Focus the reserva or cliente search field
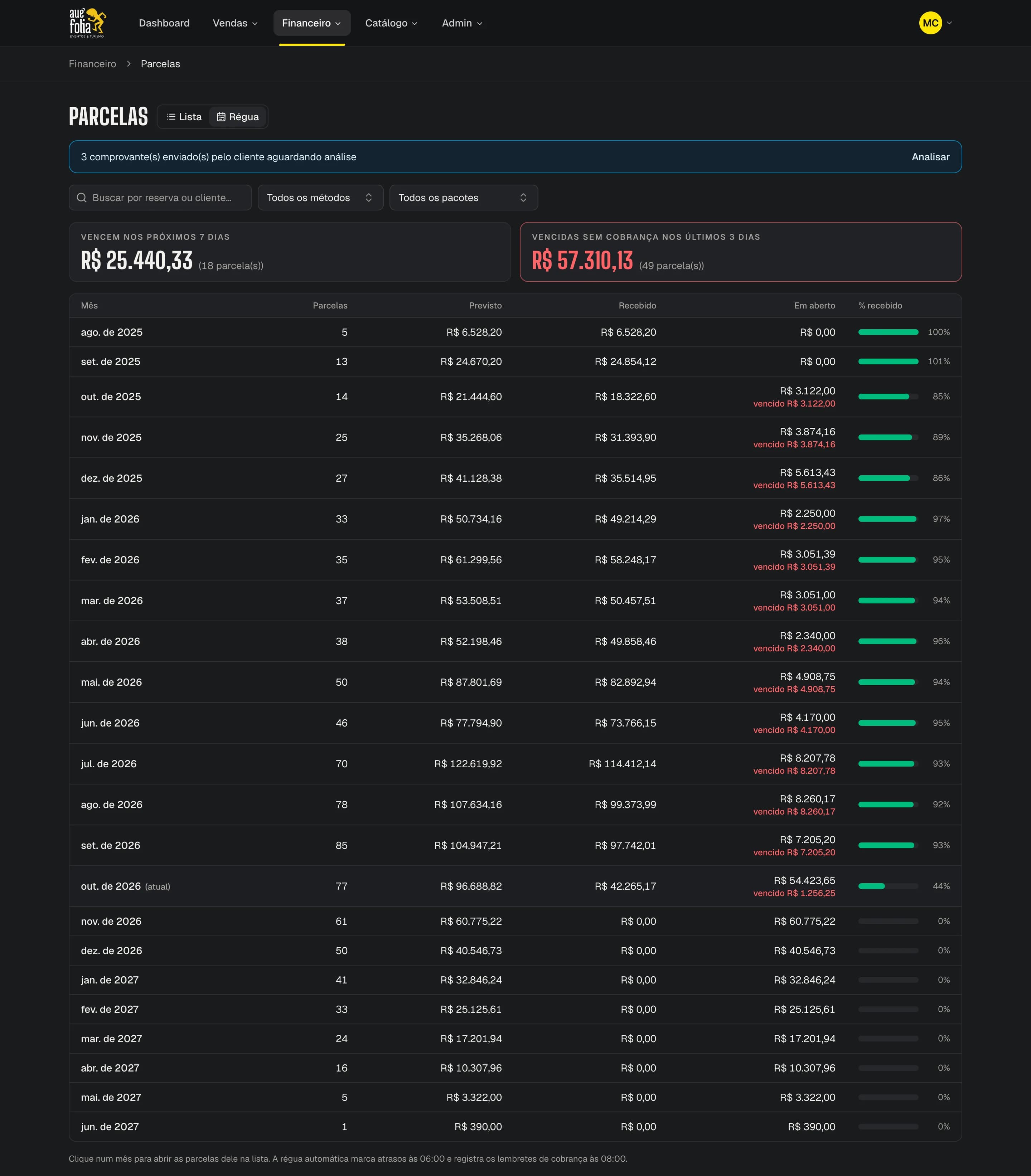Image resolution: width=1031 pixels, height=1176 pixels. (160, 198)
